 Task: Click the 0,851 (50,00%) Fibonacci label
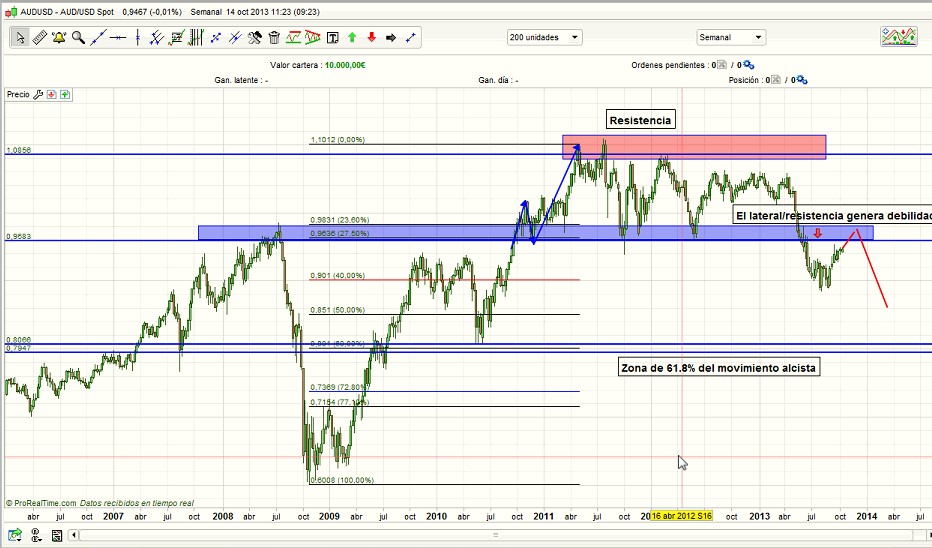pos(337,310)
